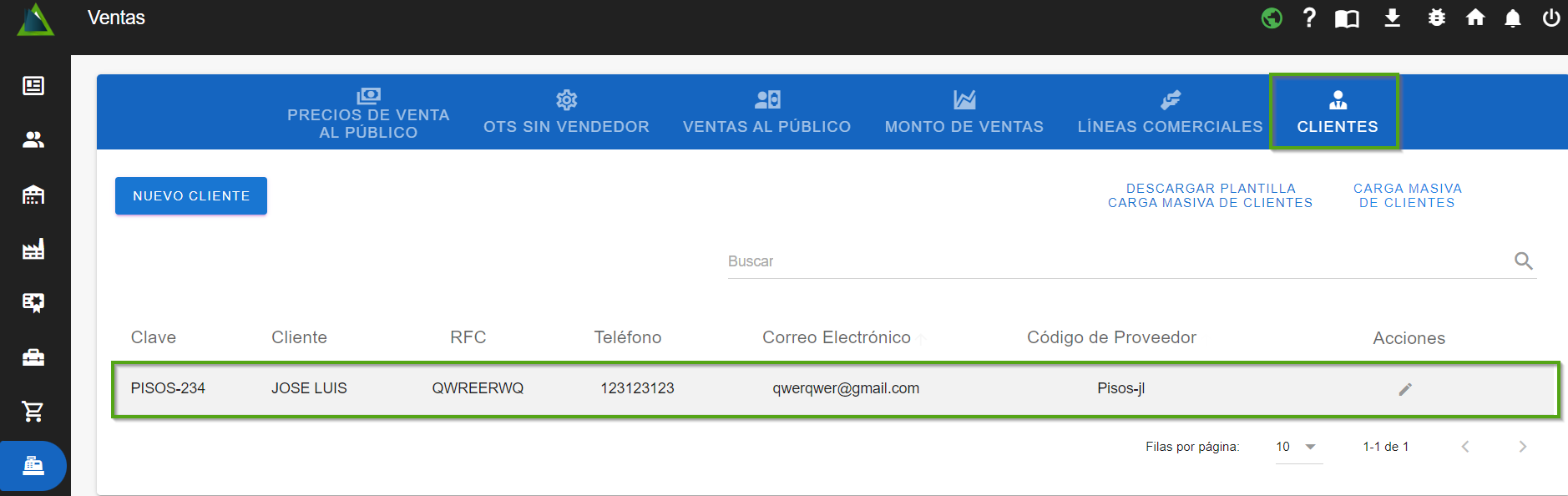
Task: Focus the Buscar search field
Action: click(1115, 261)
